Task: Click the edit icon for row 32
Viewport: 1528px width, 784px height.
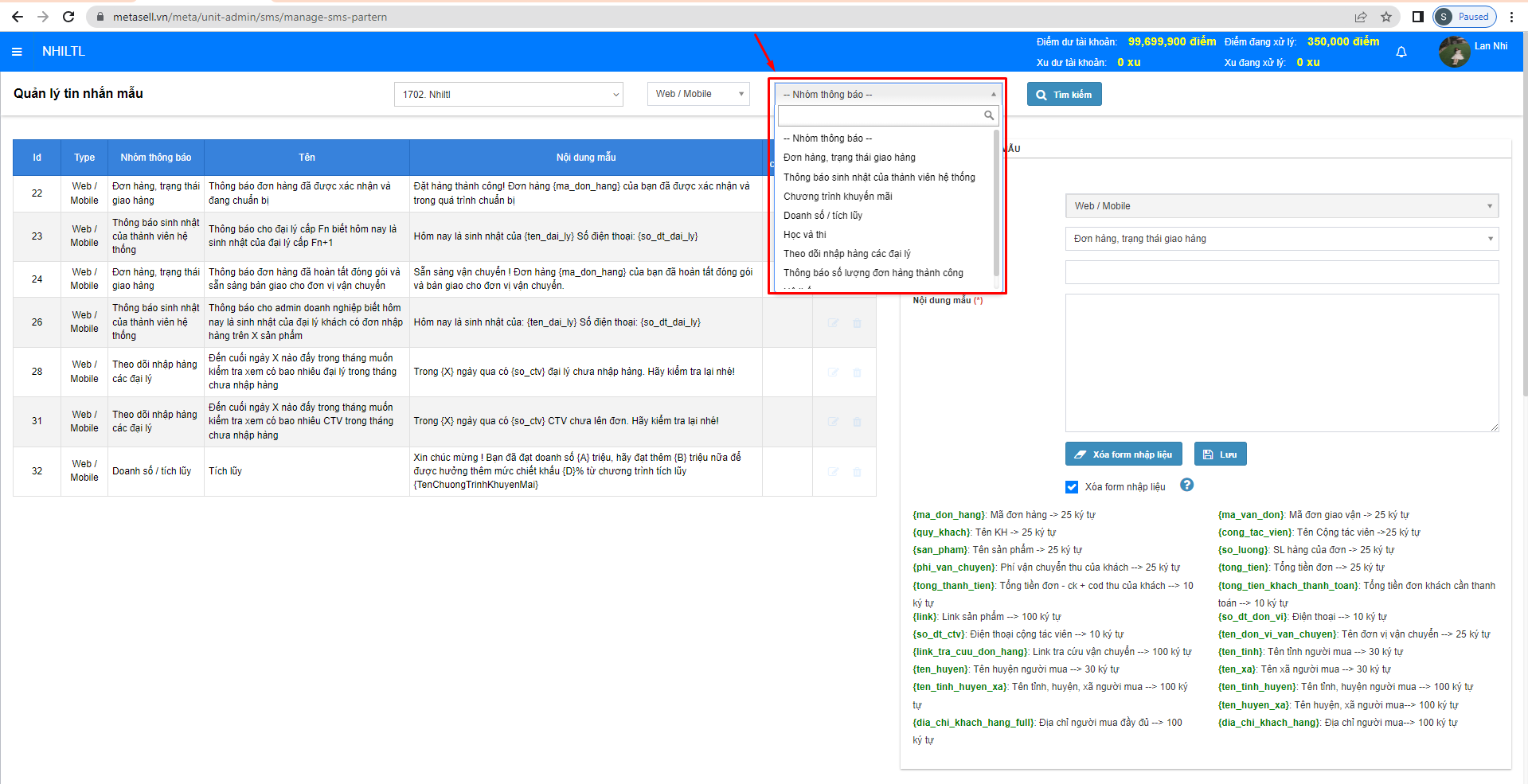Action: tap(833, 472)
